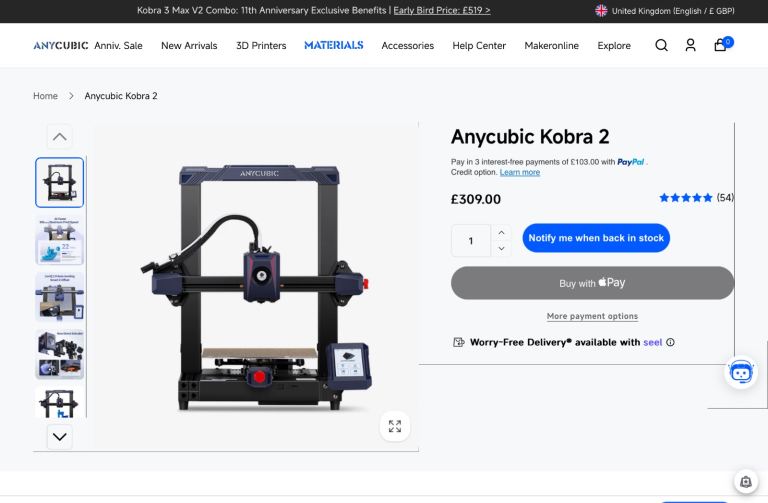
Task: Open the shopping cart icon
Action: pyautogui.click(x=720, y=45)
